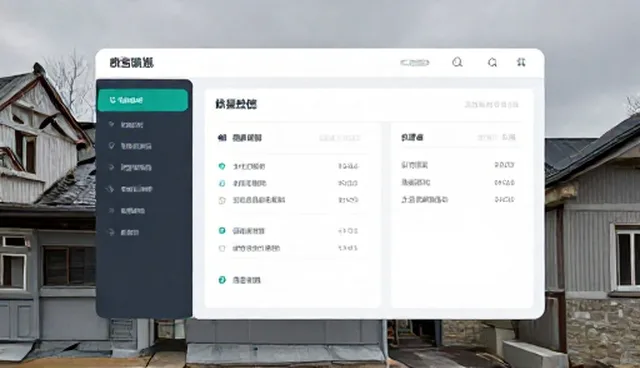
Task: Select the green highlighted sidebar menu item
Action: tap(143, 100)
